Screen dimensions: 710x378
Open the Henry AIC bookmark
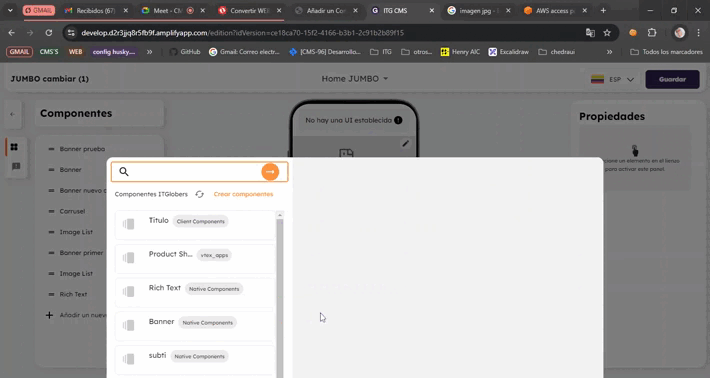(460, 52)
